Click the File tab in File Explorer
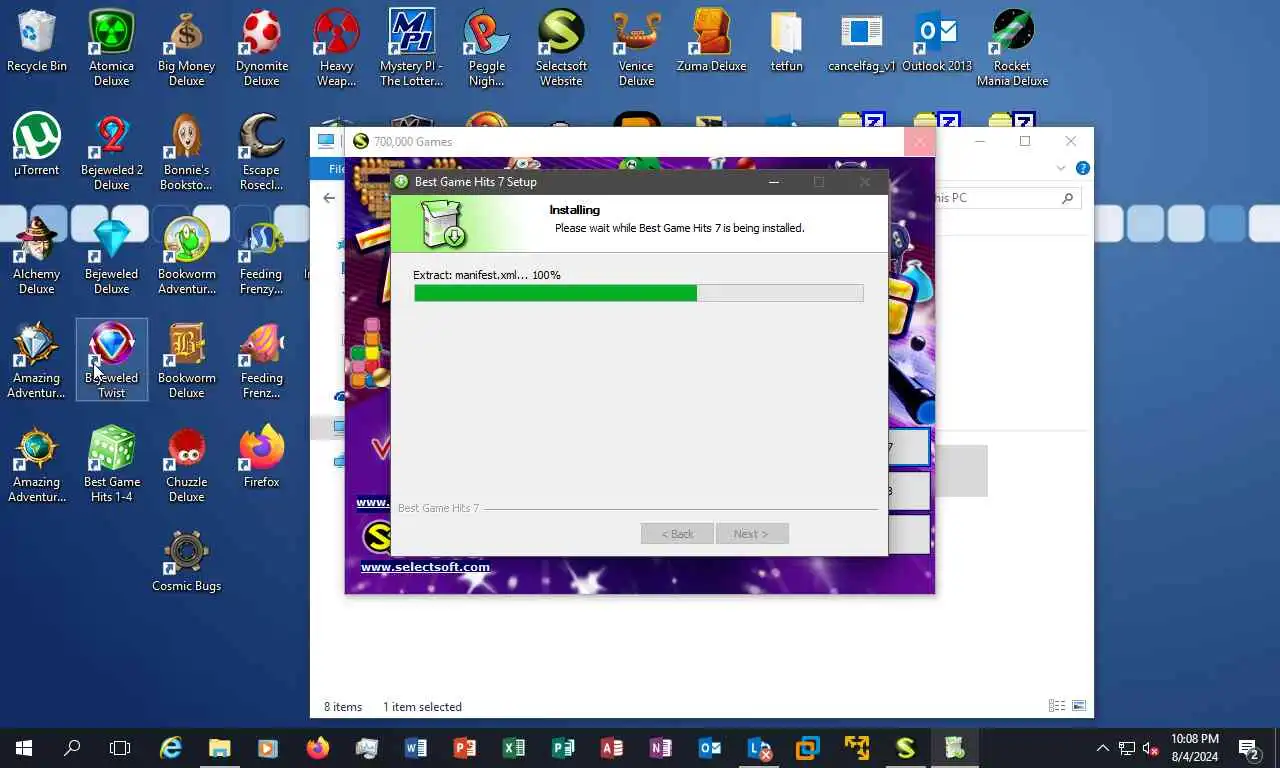Viewport: 1280px width, 768px height. click(x=337, y=169)
